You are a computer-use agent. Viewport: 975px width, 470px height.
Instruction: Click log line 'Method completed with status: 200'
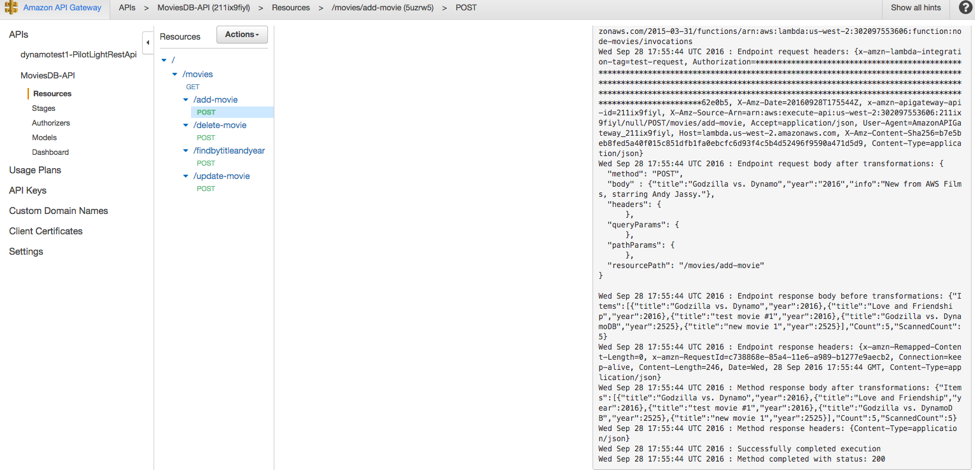(741, 458)
